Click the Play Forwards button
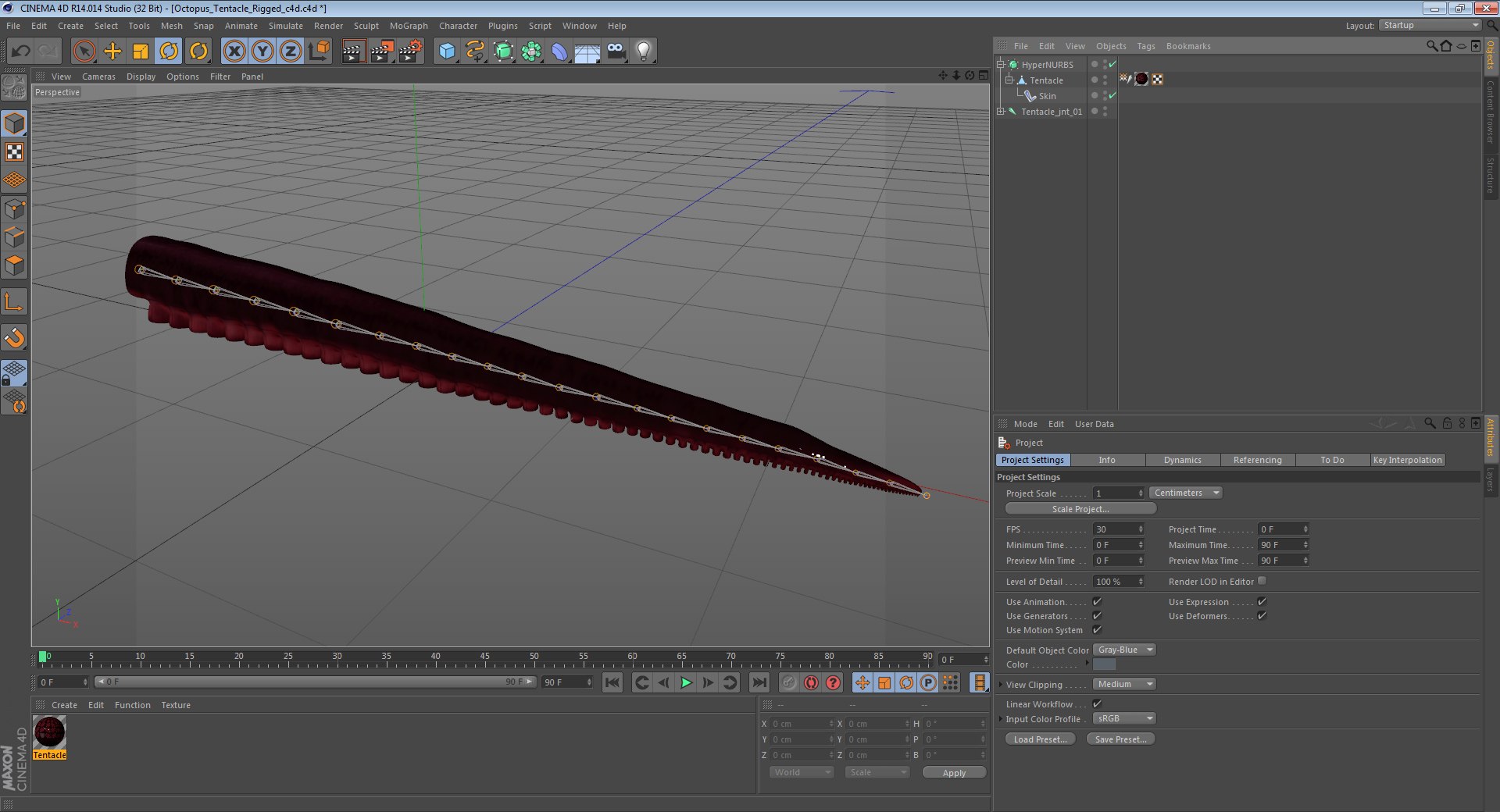This screenshot has height=812, width=1500. (x=686, y=682)
